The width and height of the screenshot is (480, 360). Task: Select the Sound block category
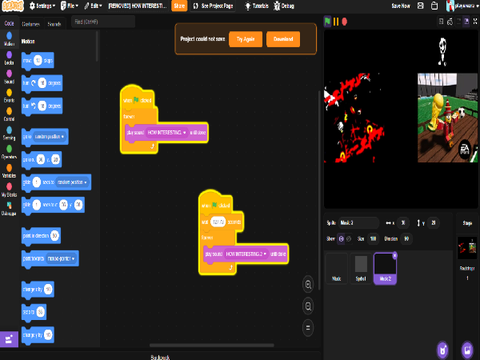pos(9,76)
